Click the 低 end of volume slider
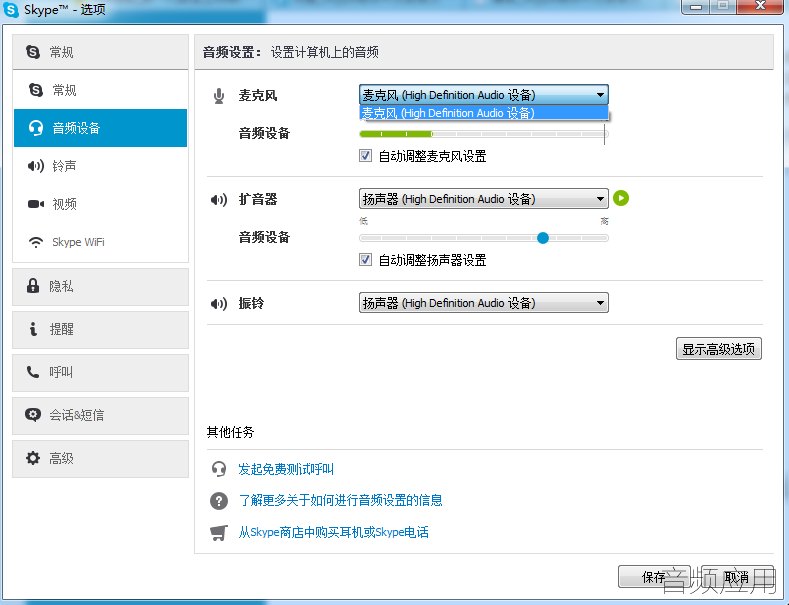The height and width of the screenshot is (605, 789). tap(363, 221)
